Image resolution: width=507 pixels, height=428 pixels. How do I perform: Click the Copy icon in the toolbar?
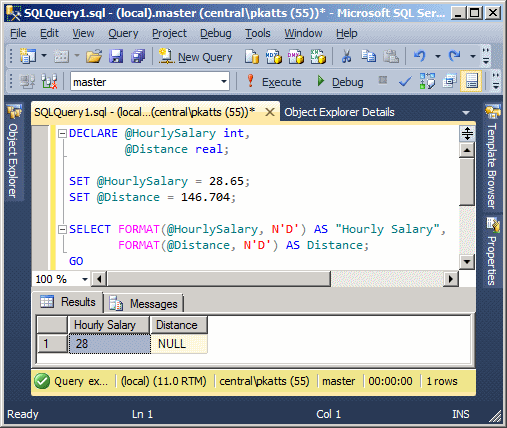pos(368,56)
